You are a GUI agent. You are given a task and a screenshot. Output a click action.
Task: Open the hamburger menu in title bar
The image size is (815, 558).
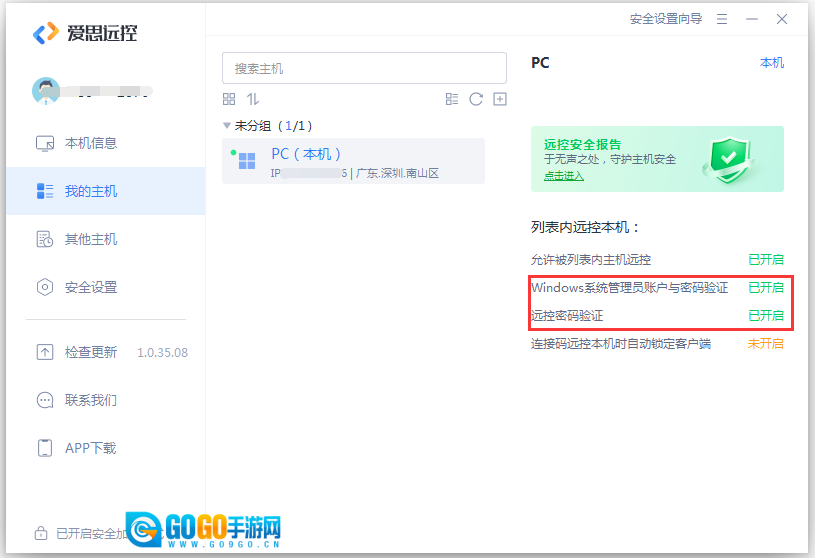722,19
